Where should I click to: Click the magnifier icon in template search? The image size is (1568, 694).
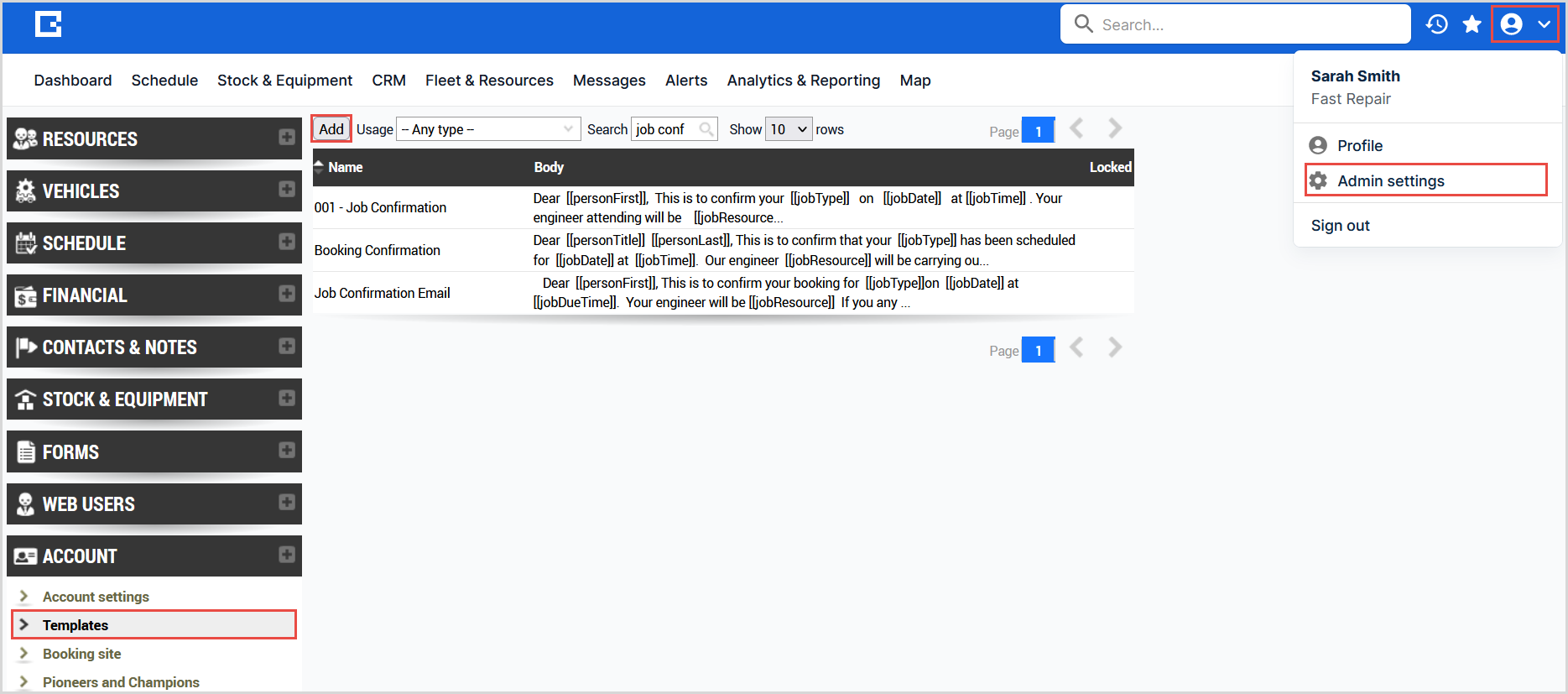(706, 129)
